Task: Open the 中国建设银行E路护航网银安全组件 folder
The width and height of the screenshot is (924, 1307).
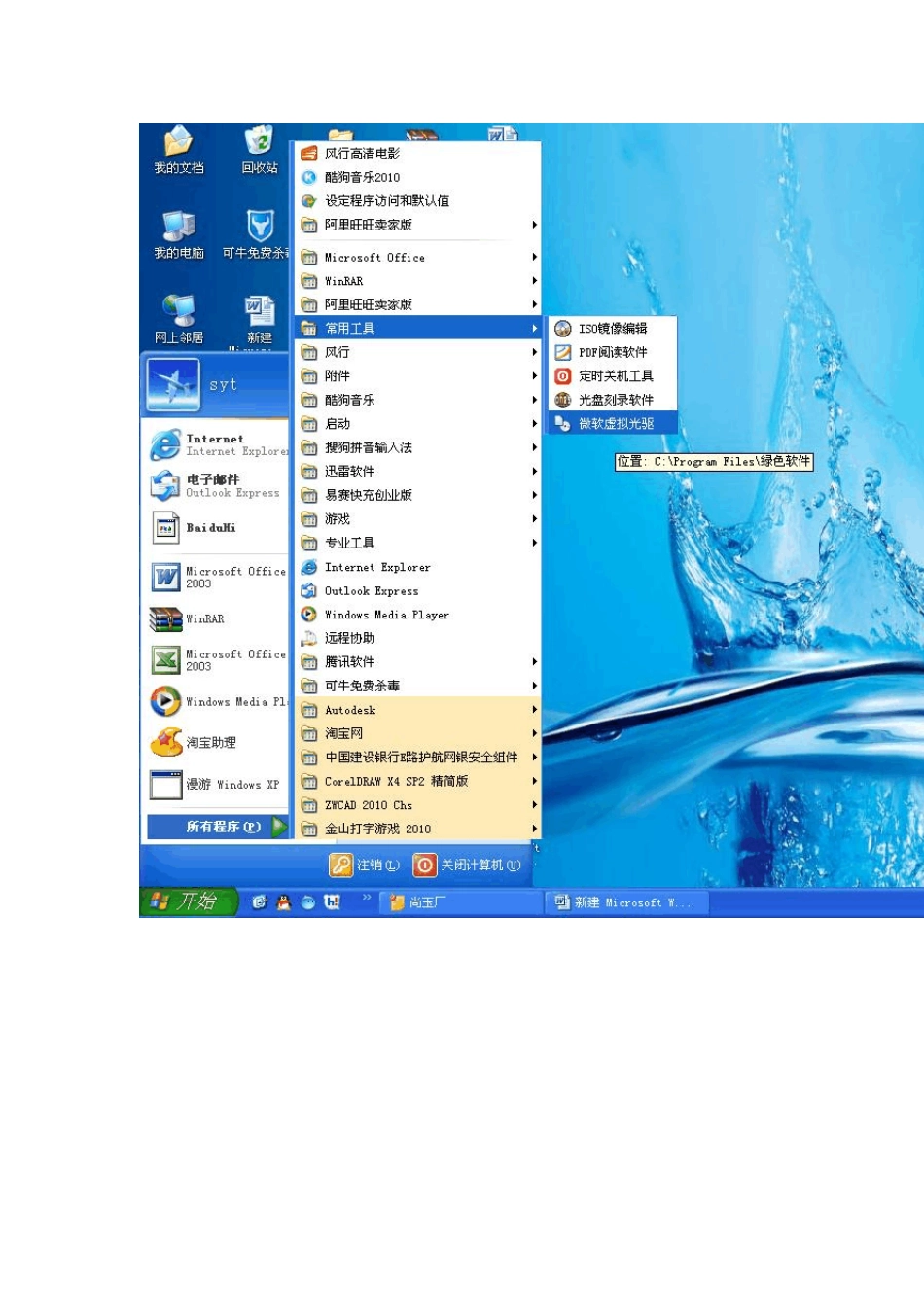Action: [418, 758]
